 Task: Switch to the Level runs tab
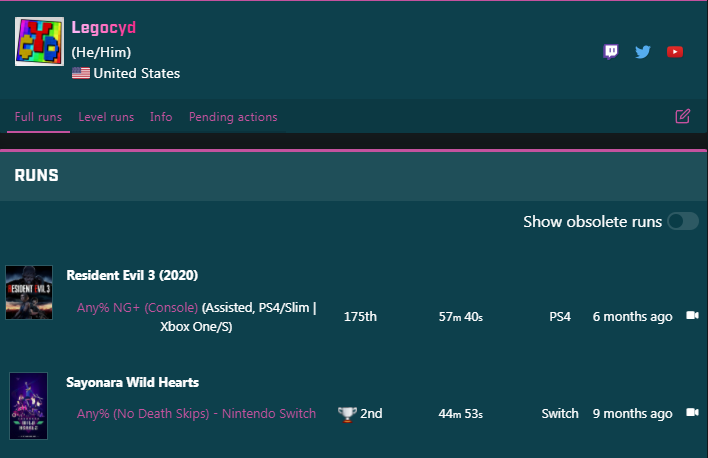click(106, 117)
